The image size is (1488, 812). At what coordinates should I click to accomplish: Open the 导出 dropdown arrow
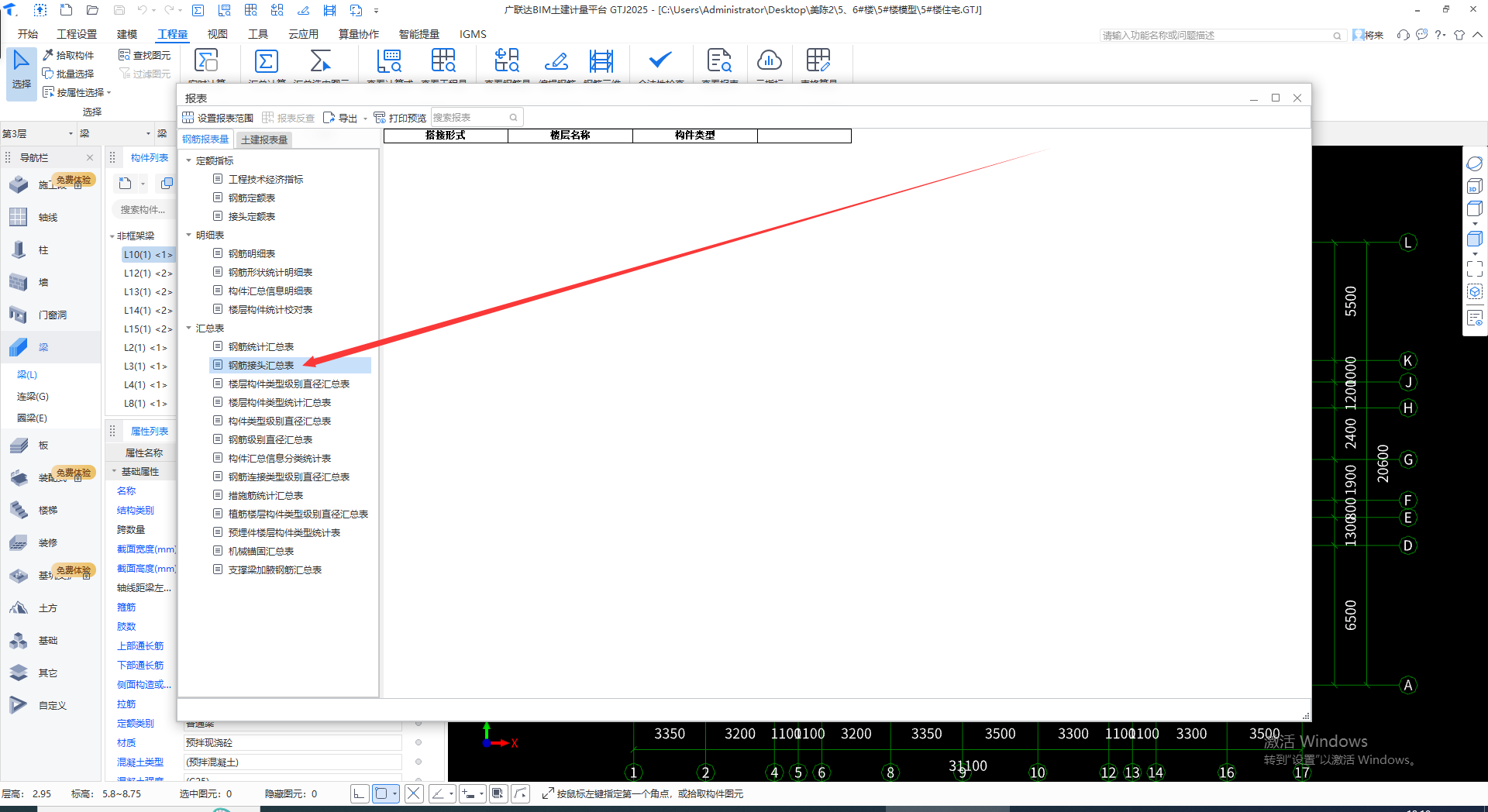click(365, 119)
